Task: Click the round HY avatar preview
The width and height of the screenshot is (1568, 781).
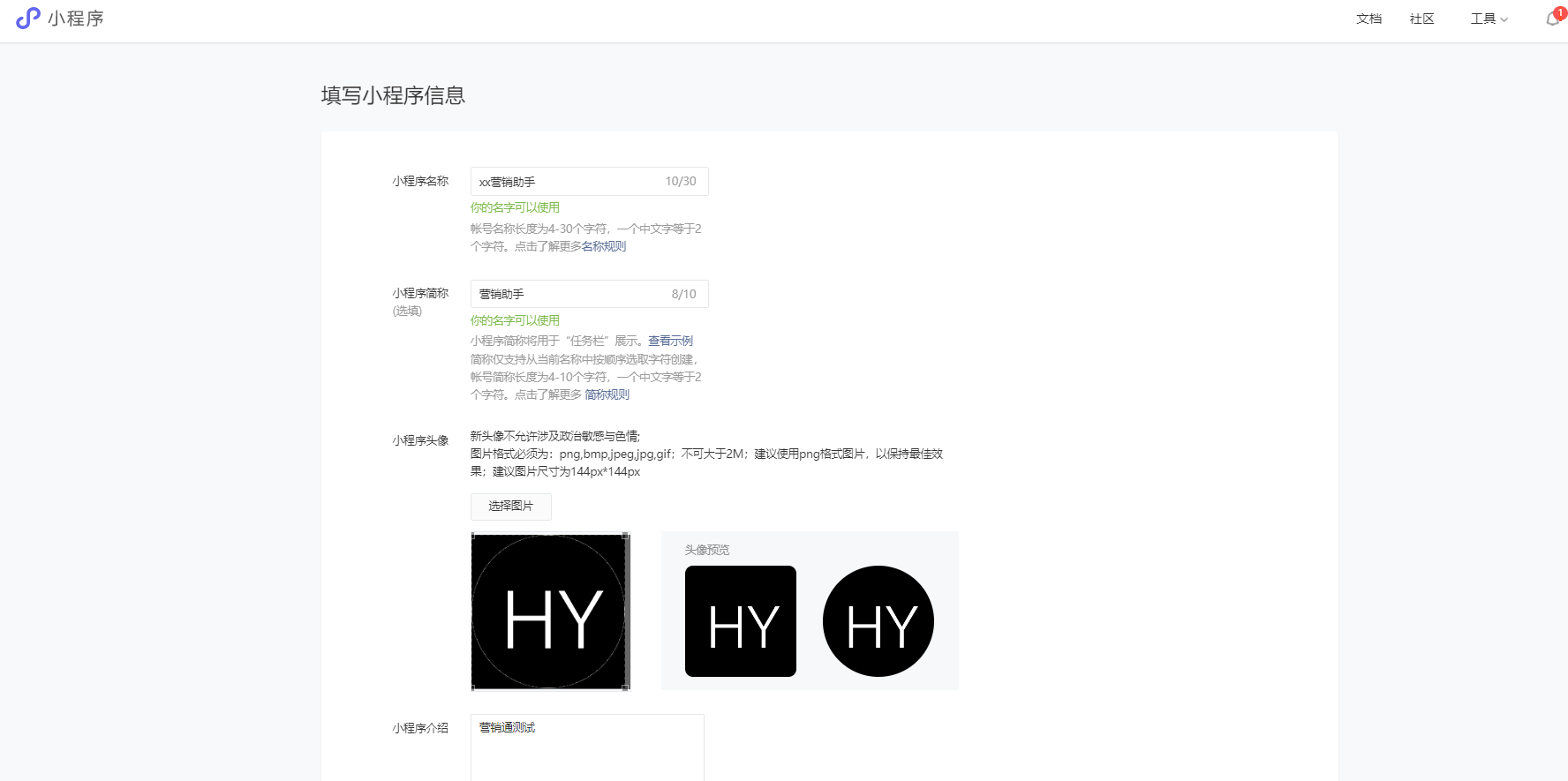Action: [878, 621]
